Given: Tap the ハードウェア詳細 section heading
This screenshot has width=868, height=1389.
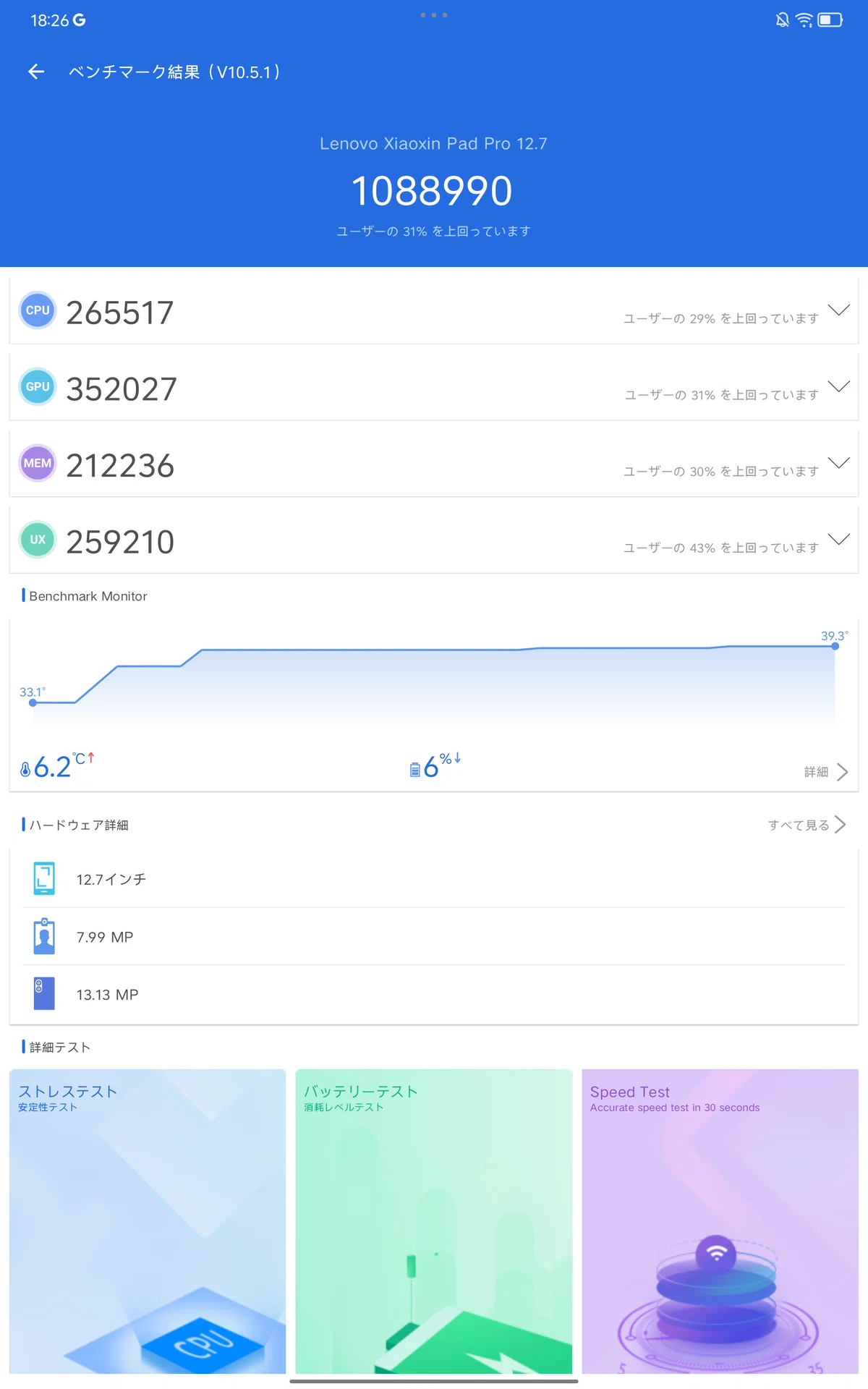Looking at the screenshot, I should [79, 825].
